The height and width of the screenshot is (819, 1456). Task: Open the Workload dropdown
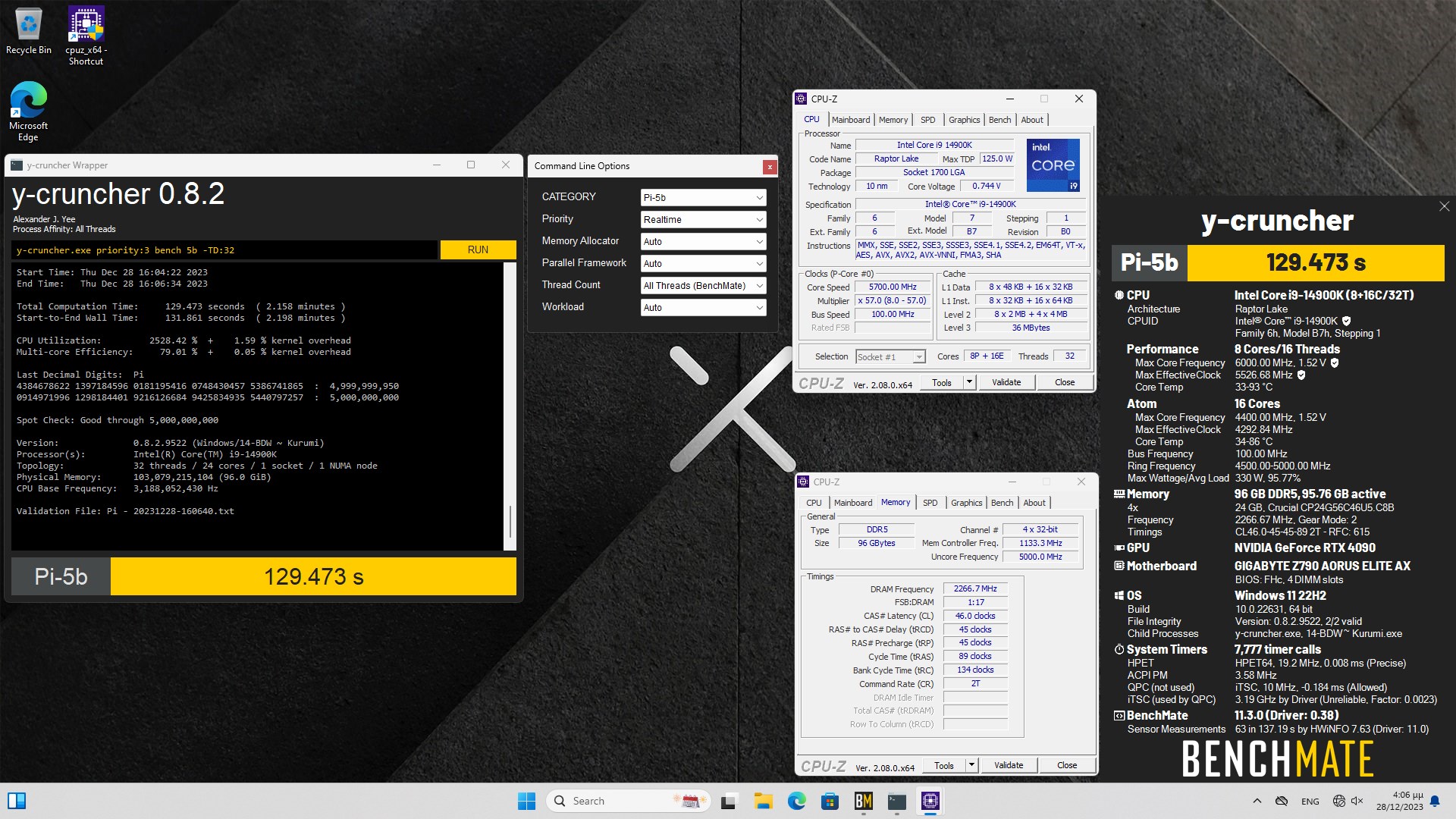(x=703, y=307)
